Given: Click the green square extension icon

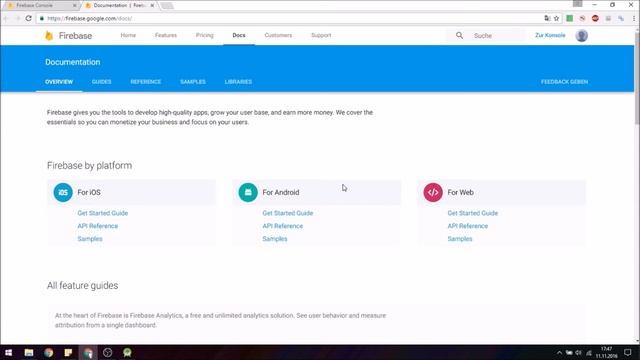Looking at the screenshot, I should [569, 18].
